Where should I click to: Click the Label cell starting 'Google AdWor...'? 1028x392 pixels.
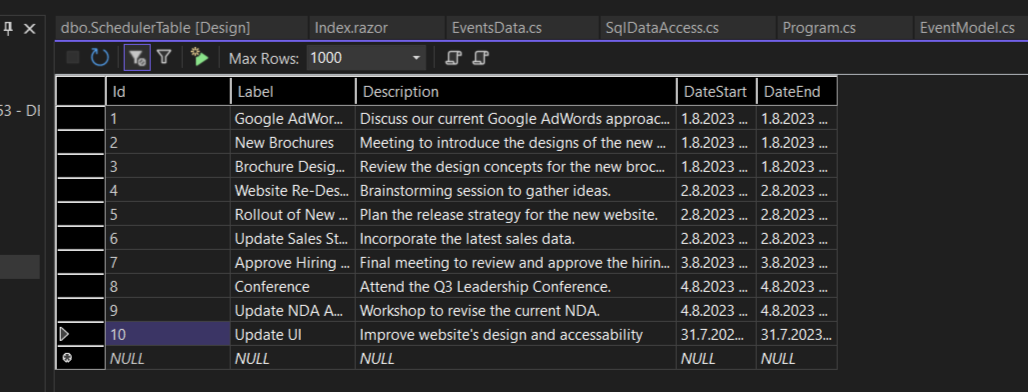pyautogui.click(x=293, y=119)
